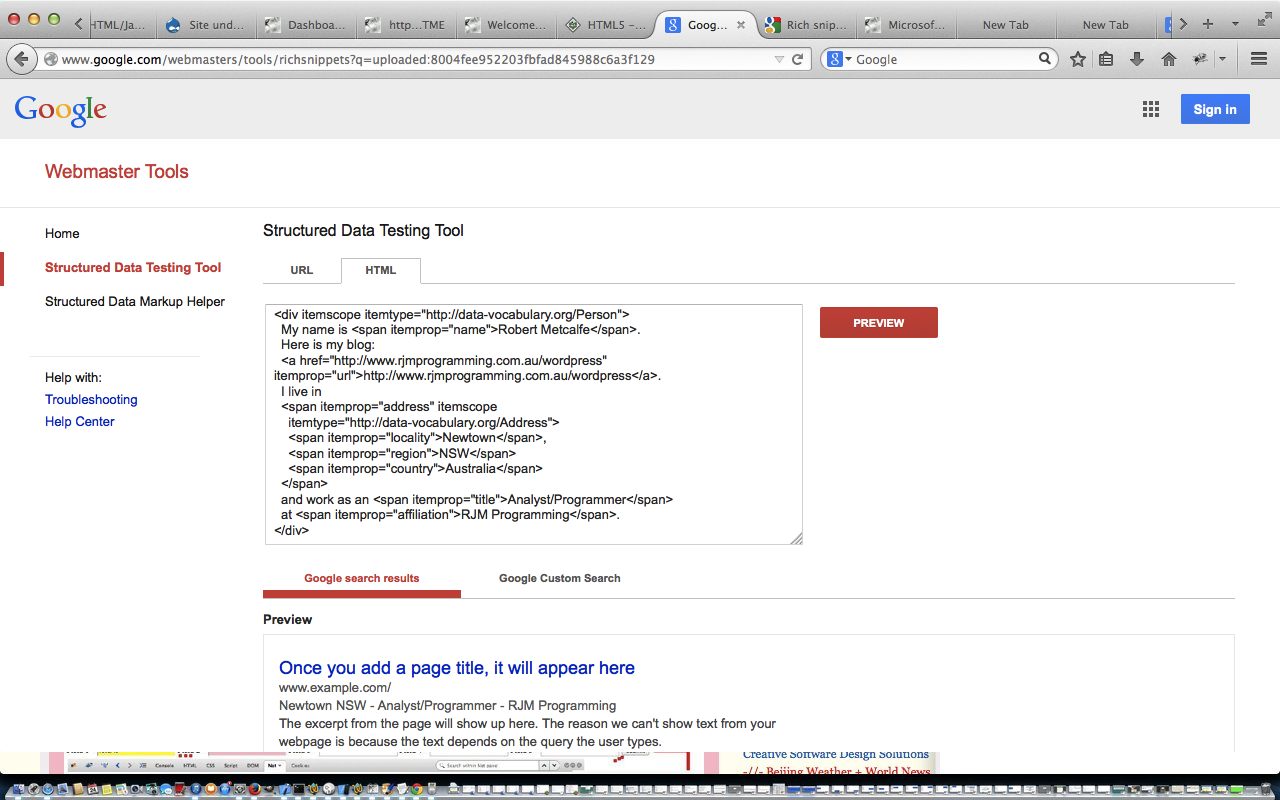The image size is (1280, 800).
Task: Open the Help Center link
Action: click(x=80, y=421)
